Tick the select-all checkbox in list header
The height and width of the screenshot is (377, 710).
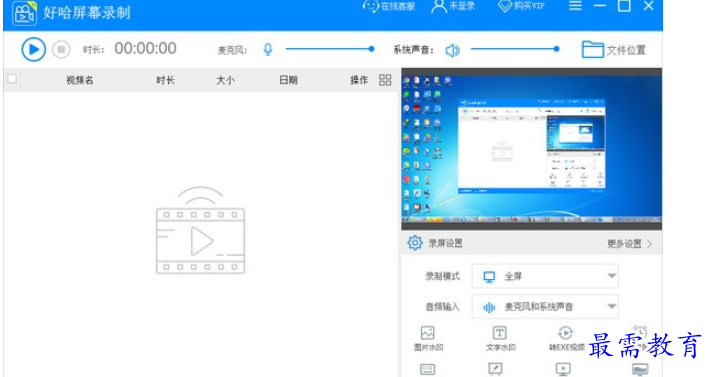tap(12, 79)
